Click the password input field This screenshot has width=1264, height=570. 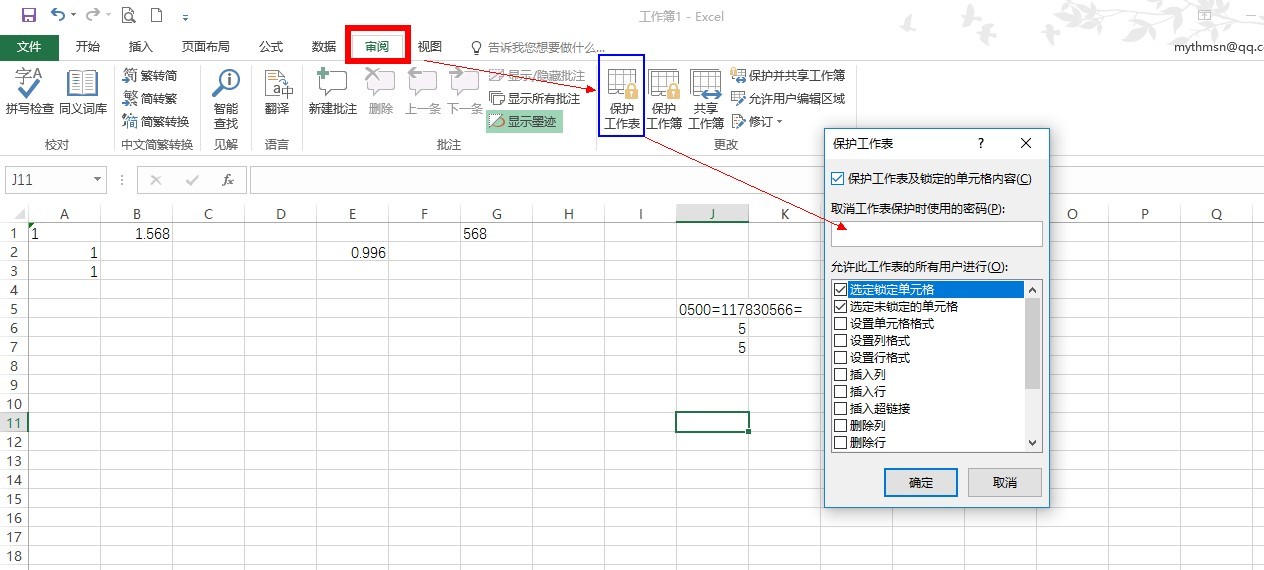(x=937, y=234)
